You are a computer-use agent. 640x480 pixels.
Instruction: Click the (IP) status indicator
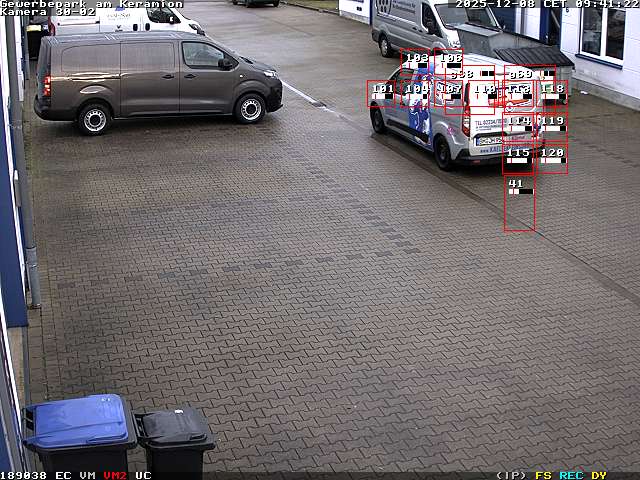(x=511, y=475)
